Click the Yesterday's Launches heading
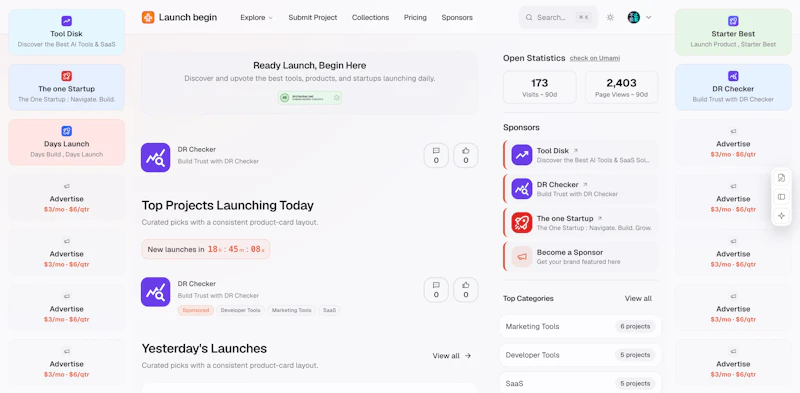Image resolution: width=800 pixels, height=393 pixels. coord(204,349)
